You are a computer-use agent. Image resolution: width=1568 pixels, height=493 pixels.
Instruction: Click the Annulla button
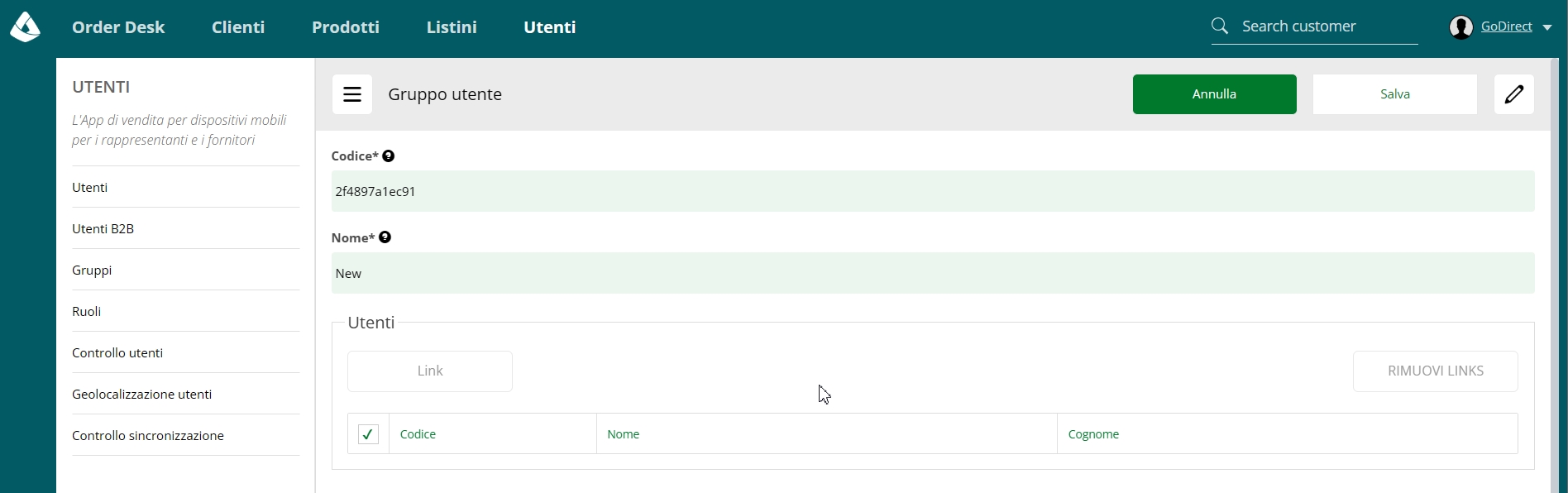tap(1215, 94)
